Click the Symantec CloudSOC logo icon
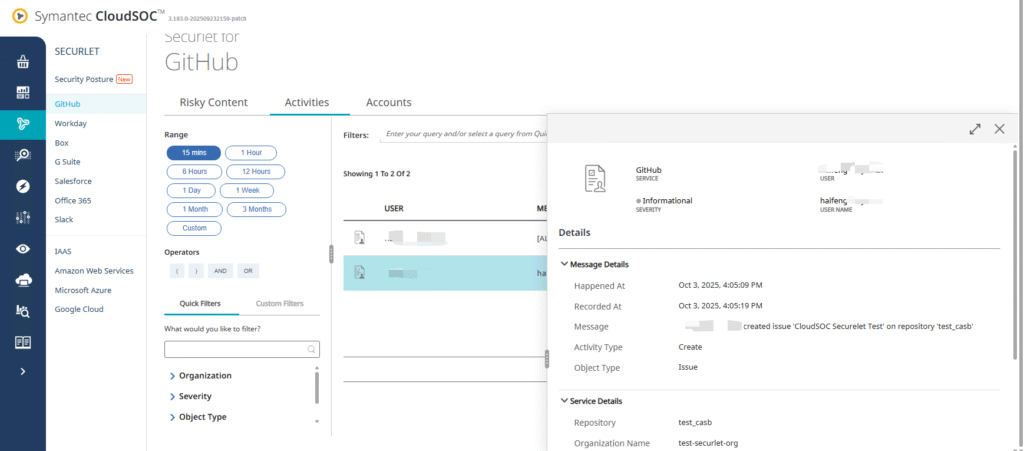Image resolution: width=1024 pixels, height=451 pixels. coord(19,16)
